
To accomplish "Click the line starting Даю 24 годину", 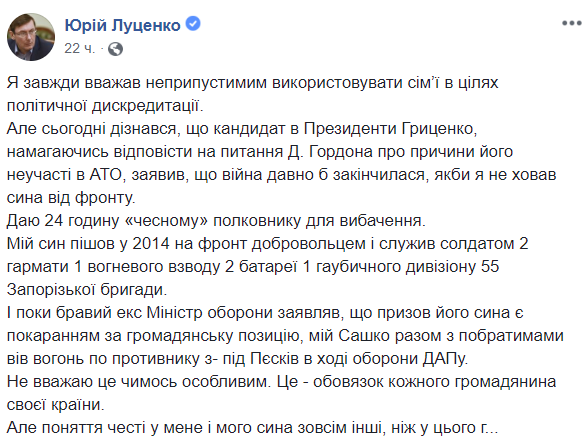I will (x=216, y=221).
